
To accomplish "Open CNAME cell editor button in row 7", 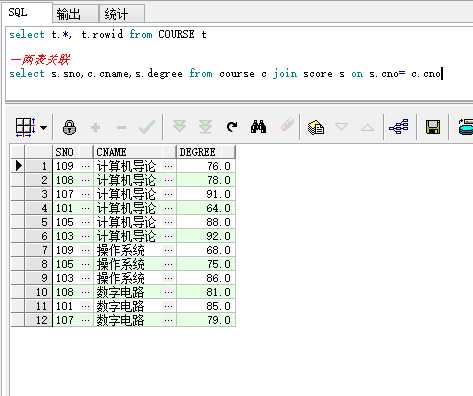I will [x=168, y=250].
